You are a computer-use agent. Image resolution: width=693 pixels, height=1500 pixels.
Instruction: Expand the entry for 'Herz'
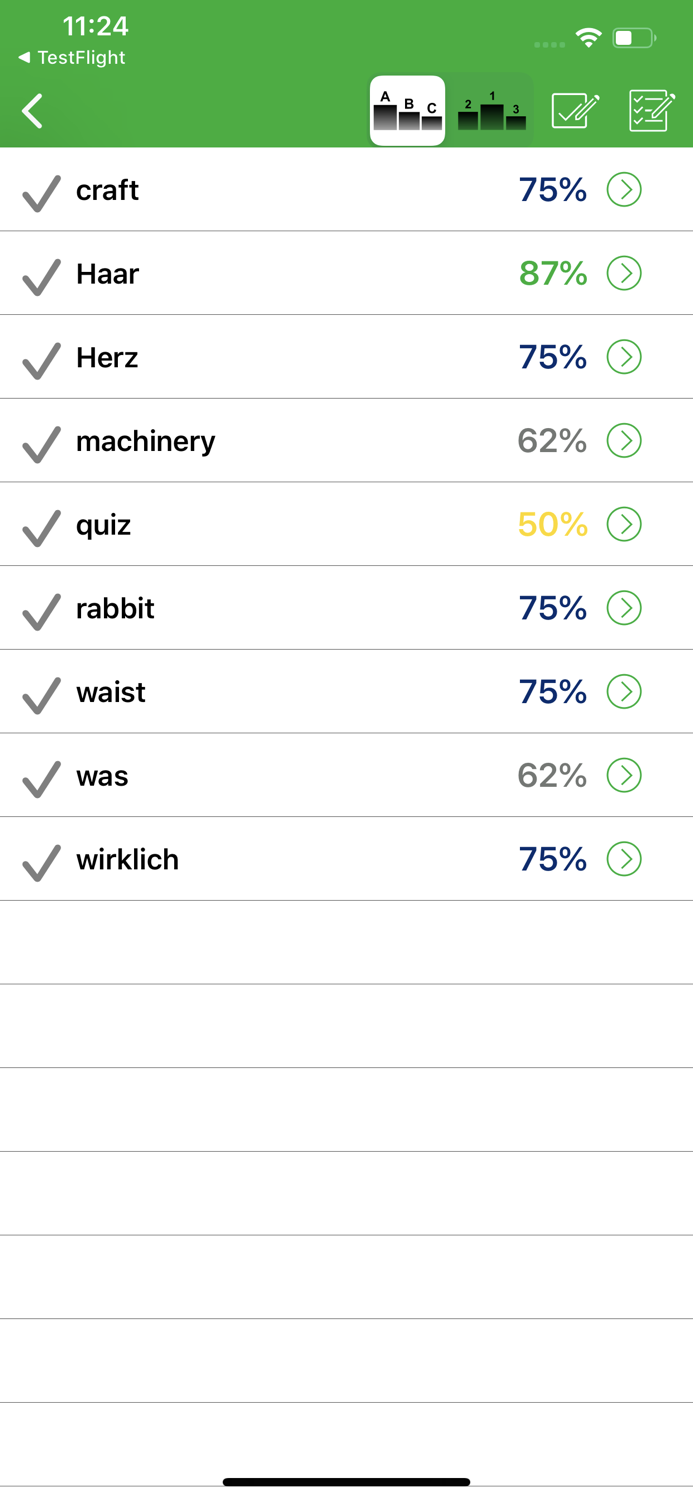(x=624, y=357)
